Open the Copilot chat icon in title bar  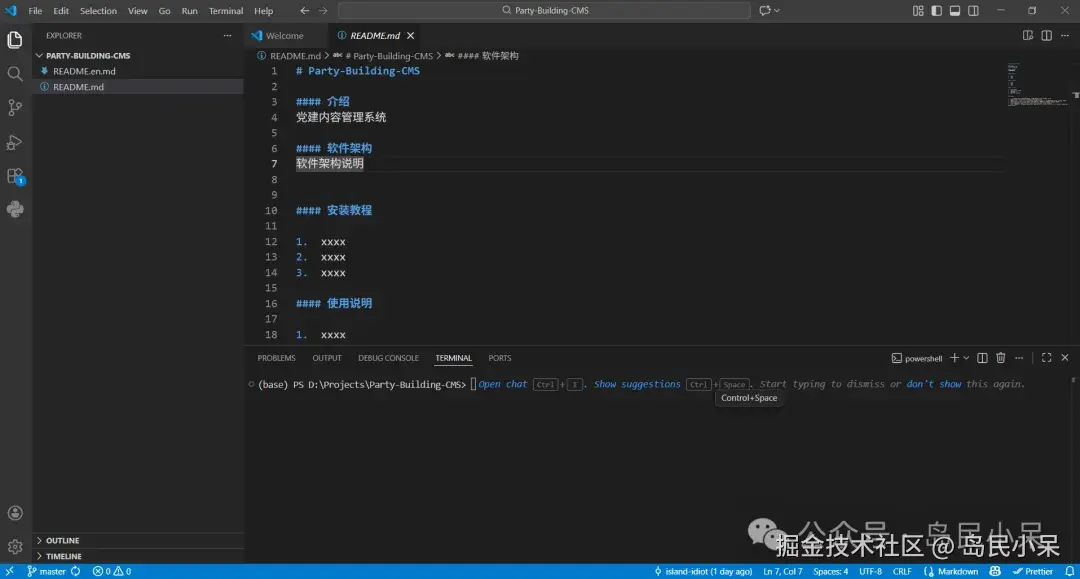tap(765, 10)
